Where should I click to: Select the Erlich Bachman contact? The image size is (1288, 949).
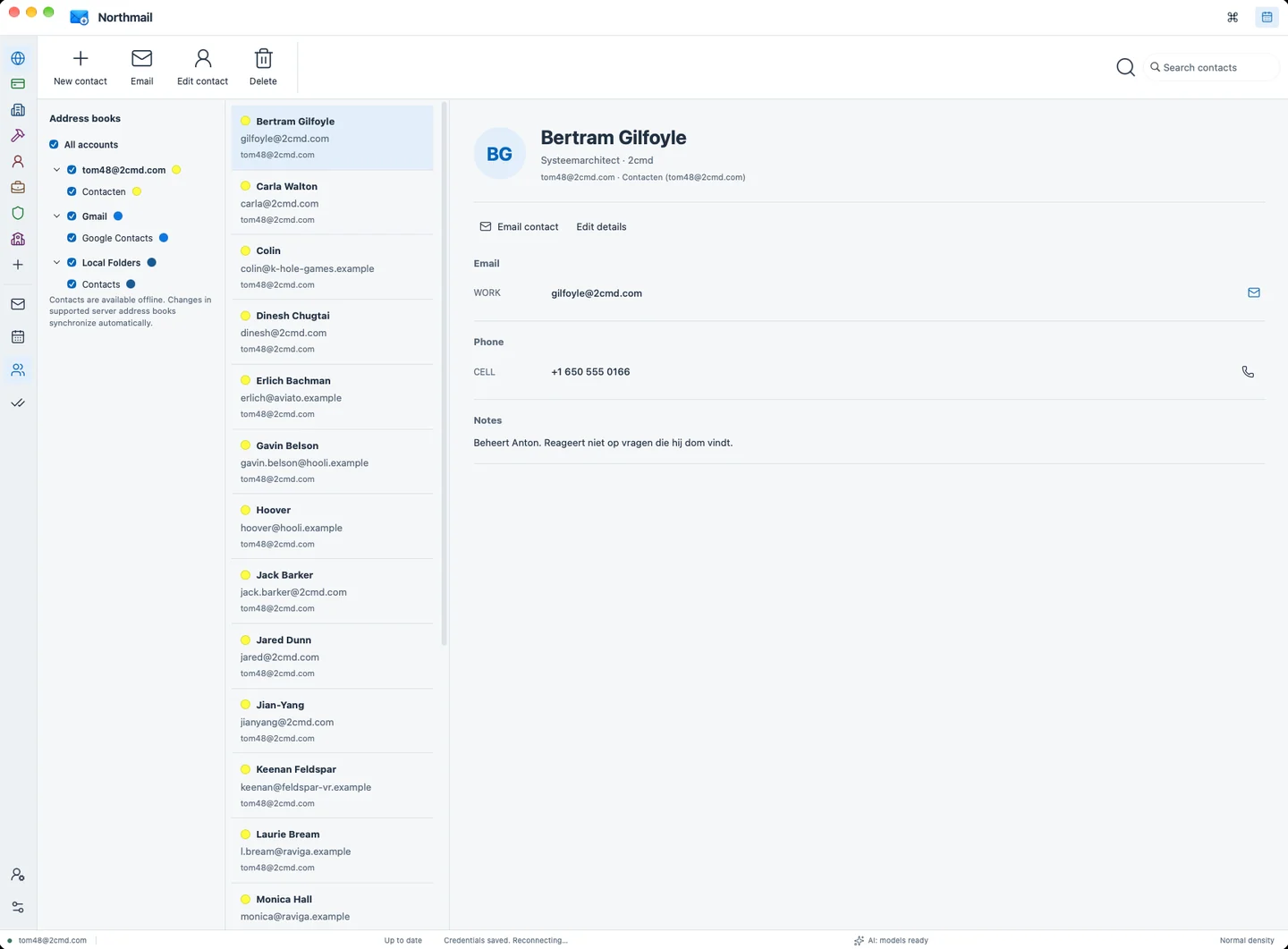[x=332, y=397]
